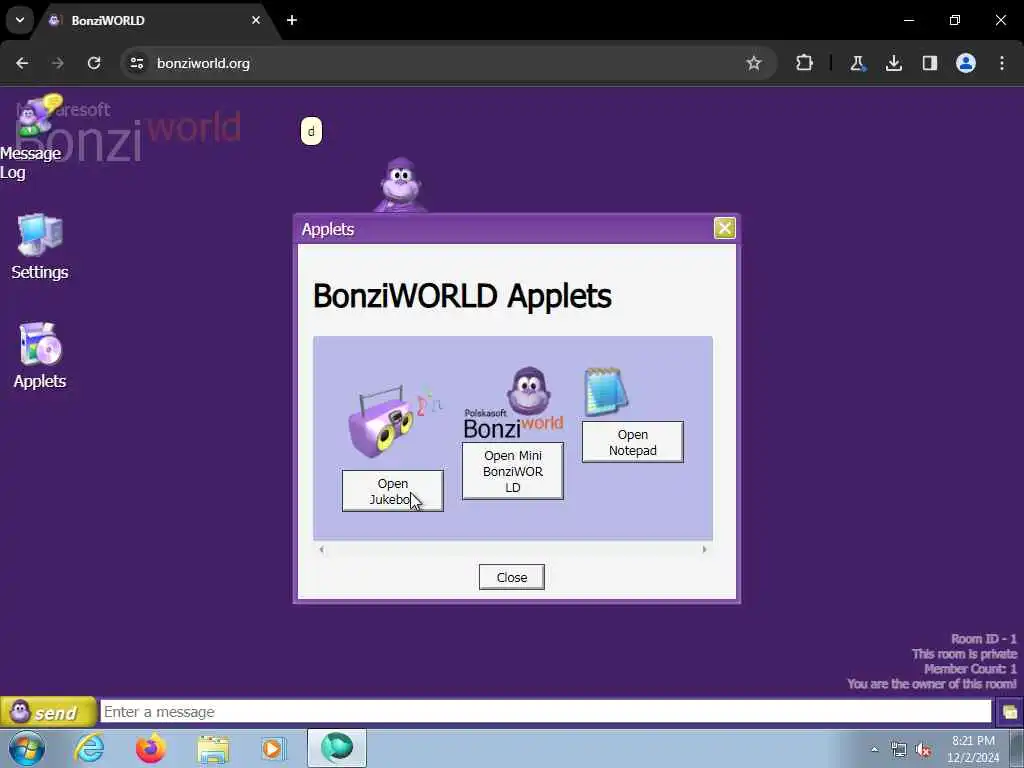Screen dimensions: 1024x768
Task: Click the Open Jukebox button
Action: tap(392, 491)
